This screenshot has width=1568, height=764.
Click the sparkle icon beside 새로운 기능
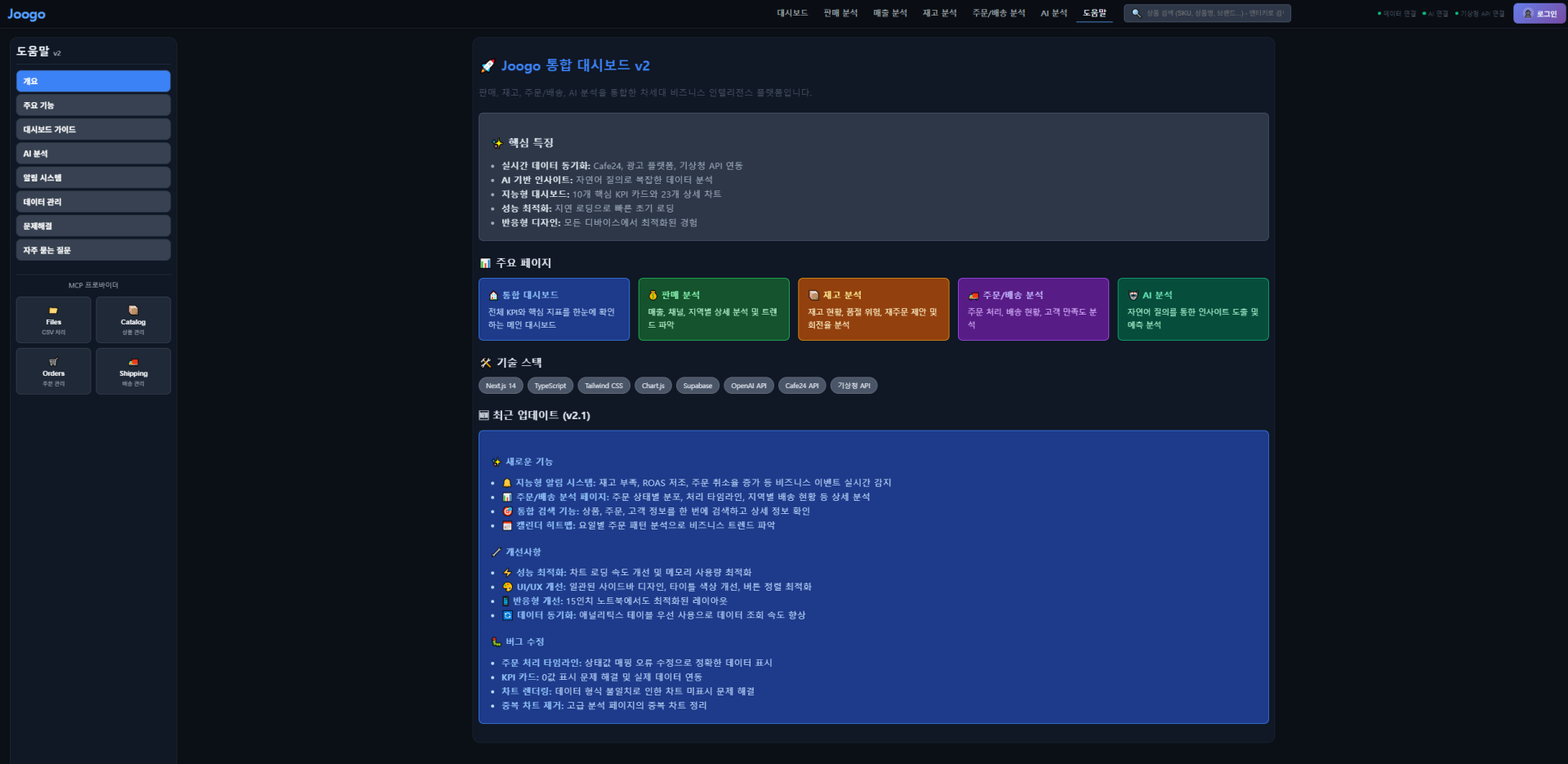pos(497,462)
